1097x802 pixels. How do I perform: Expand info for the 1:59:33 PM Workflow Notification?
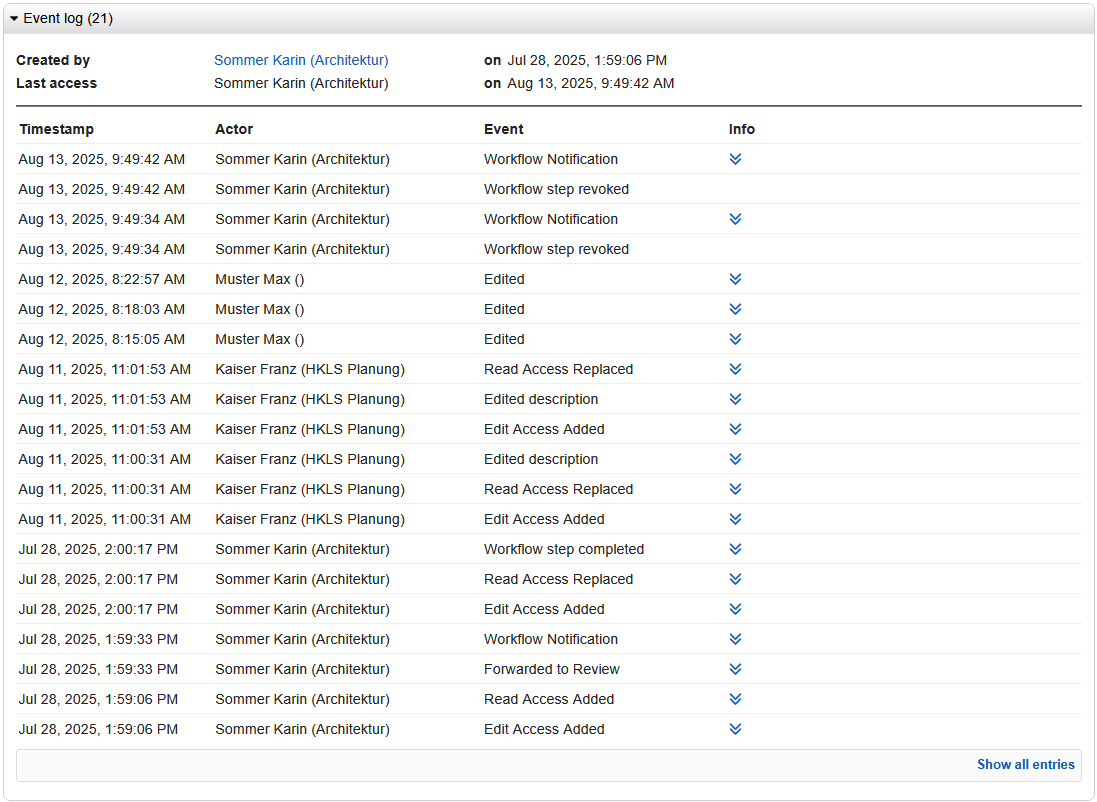coord(735,639)
